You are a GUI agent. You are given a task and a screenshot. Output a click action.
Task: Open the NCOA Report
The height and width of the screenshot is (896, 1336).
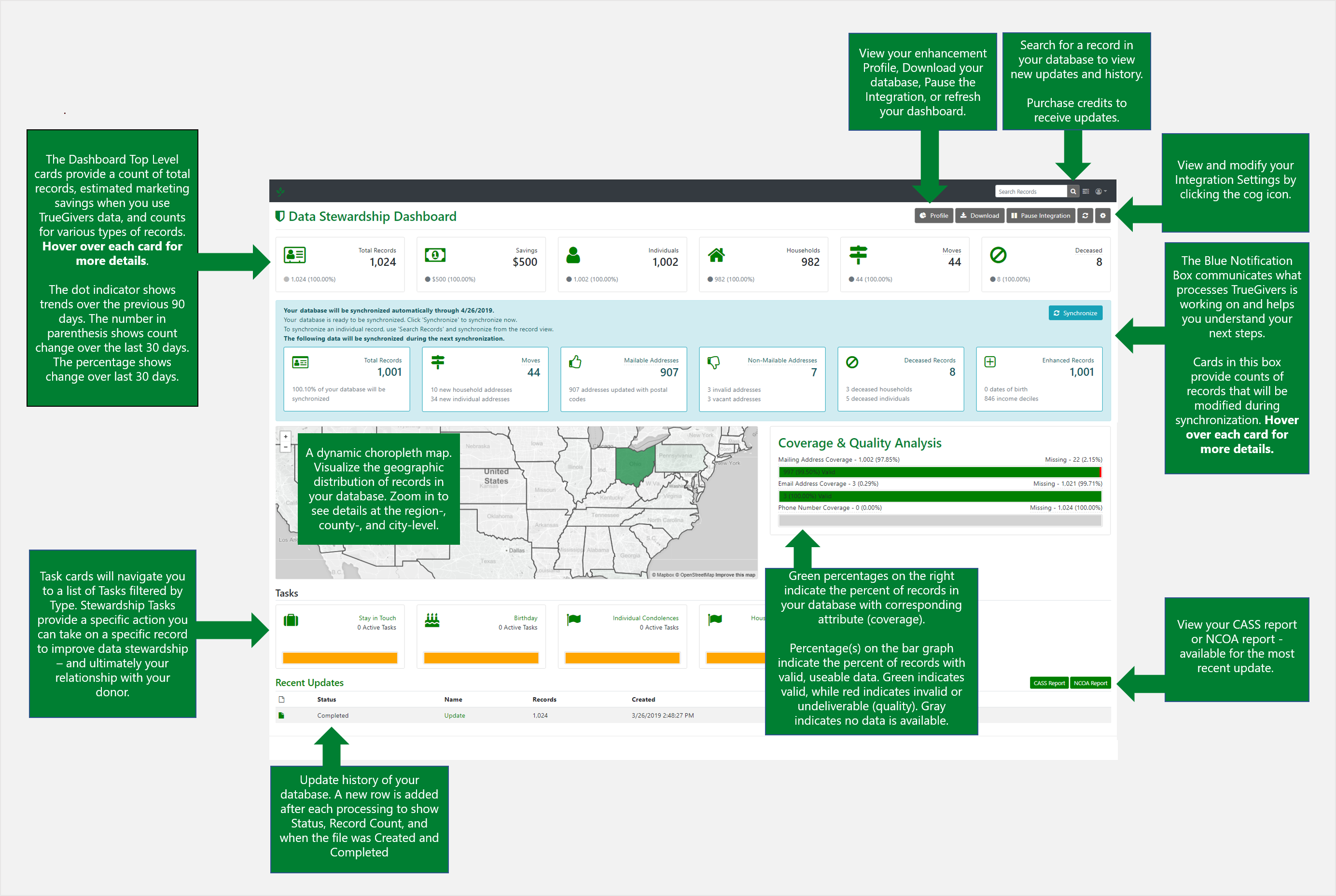coord(1090,683)
